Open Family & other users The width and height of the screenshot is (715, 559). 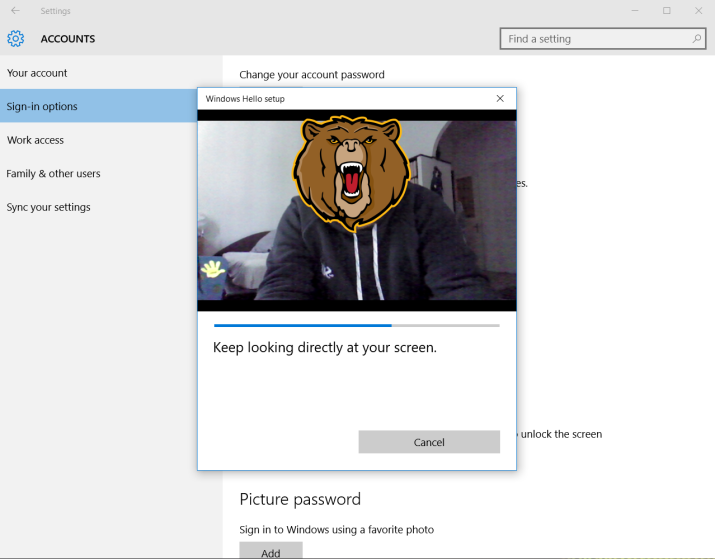(53, 174)
